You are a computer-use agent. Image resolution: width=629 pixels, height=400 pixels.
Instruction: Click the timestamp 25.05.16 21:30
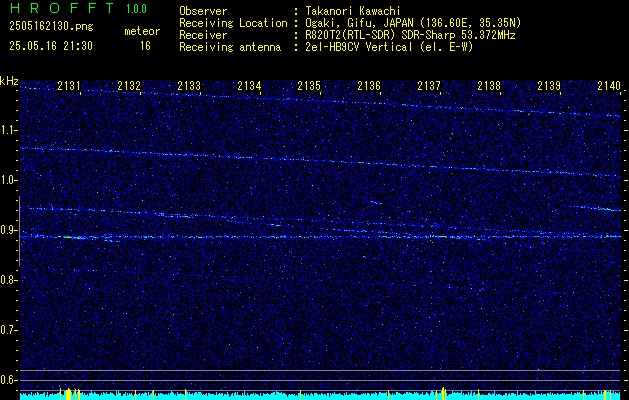click(51, 46)
